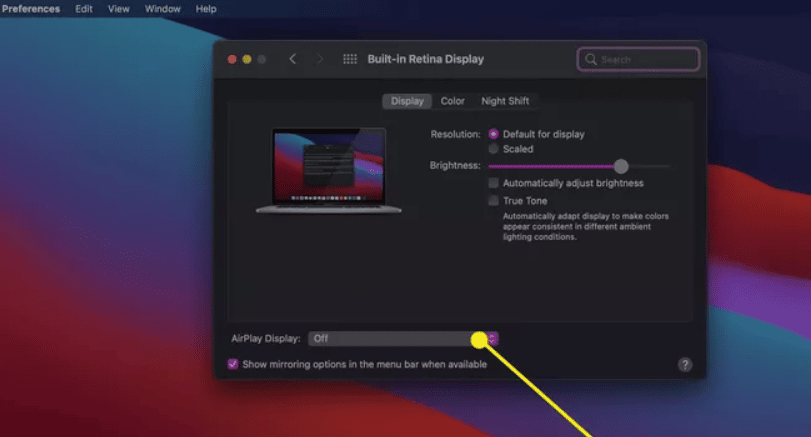This screenshot has width=811, height=437.
Task: Select the Scaled resolution option
Action: click(x=493, y=149)
